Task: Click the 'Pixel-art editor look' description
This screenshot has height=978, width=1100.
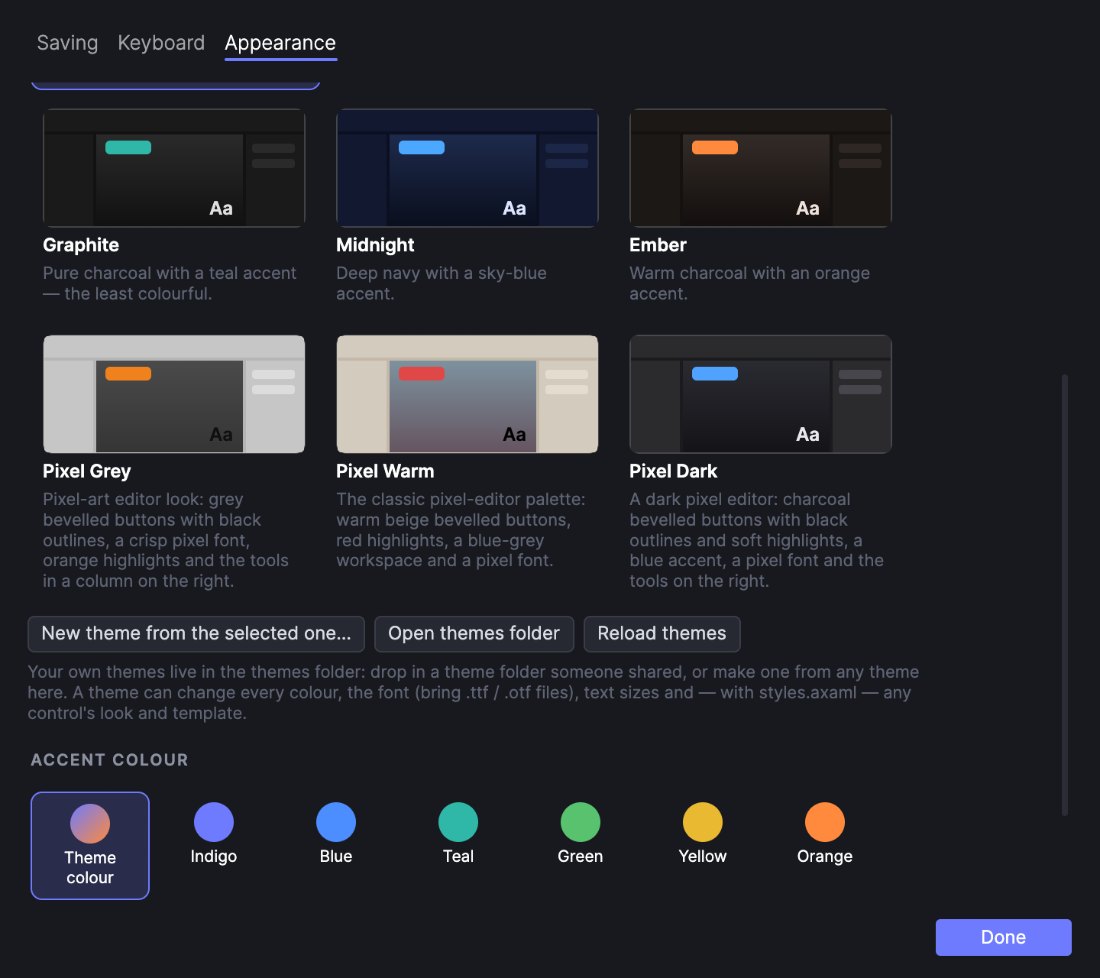Action: pyautogui.click(x=166, y=540)
